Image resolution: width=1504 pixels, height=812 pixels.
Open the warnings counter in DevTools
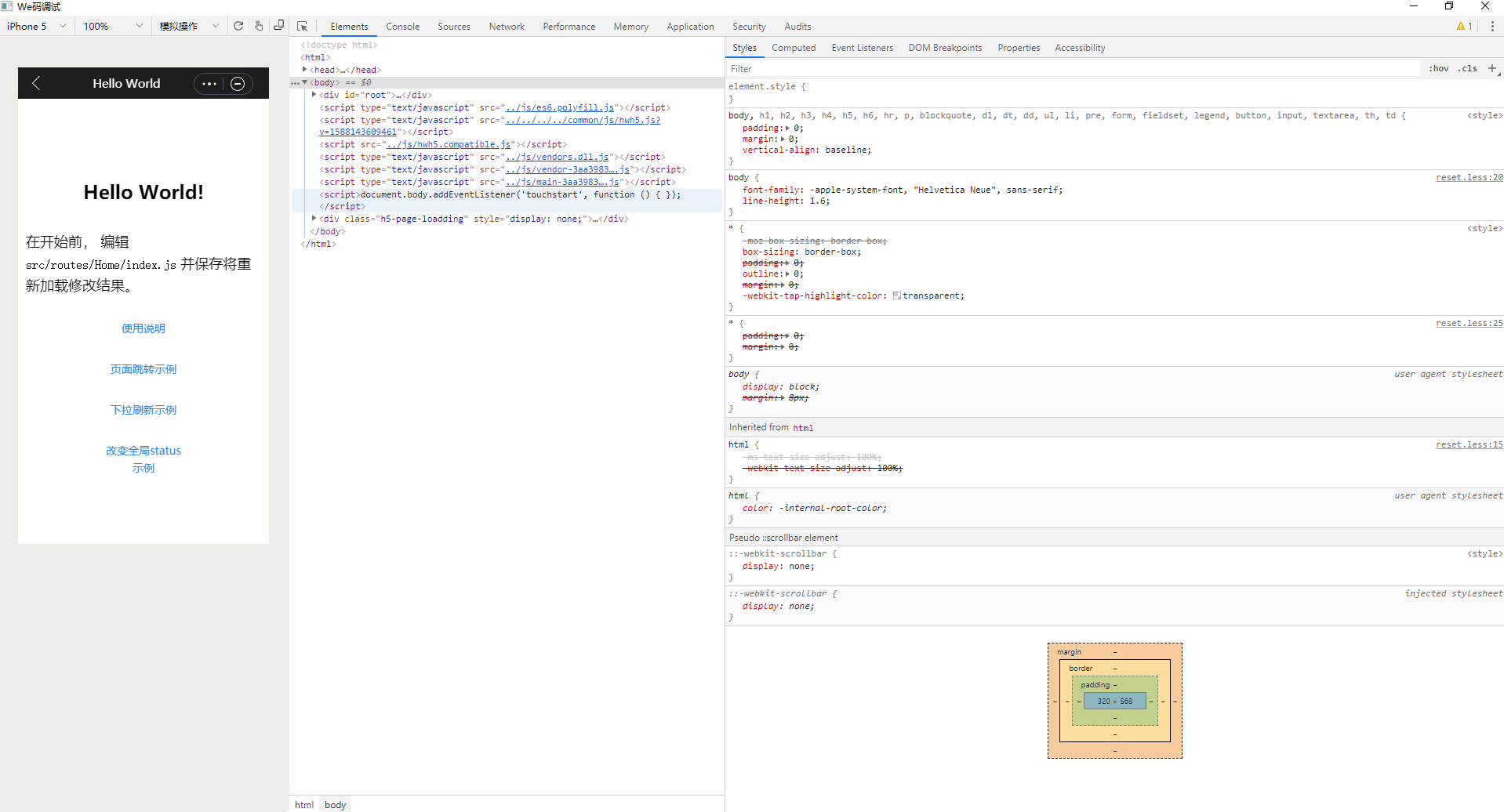1463,26
